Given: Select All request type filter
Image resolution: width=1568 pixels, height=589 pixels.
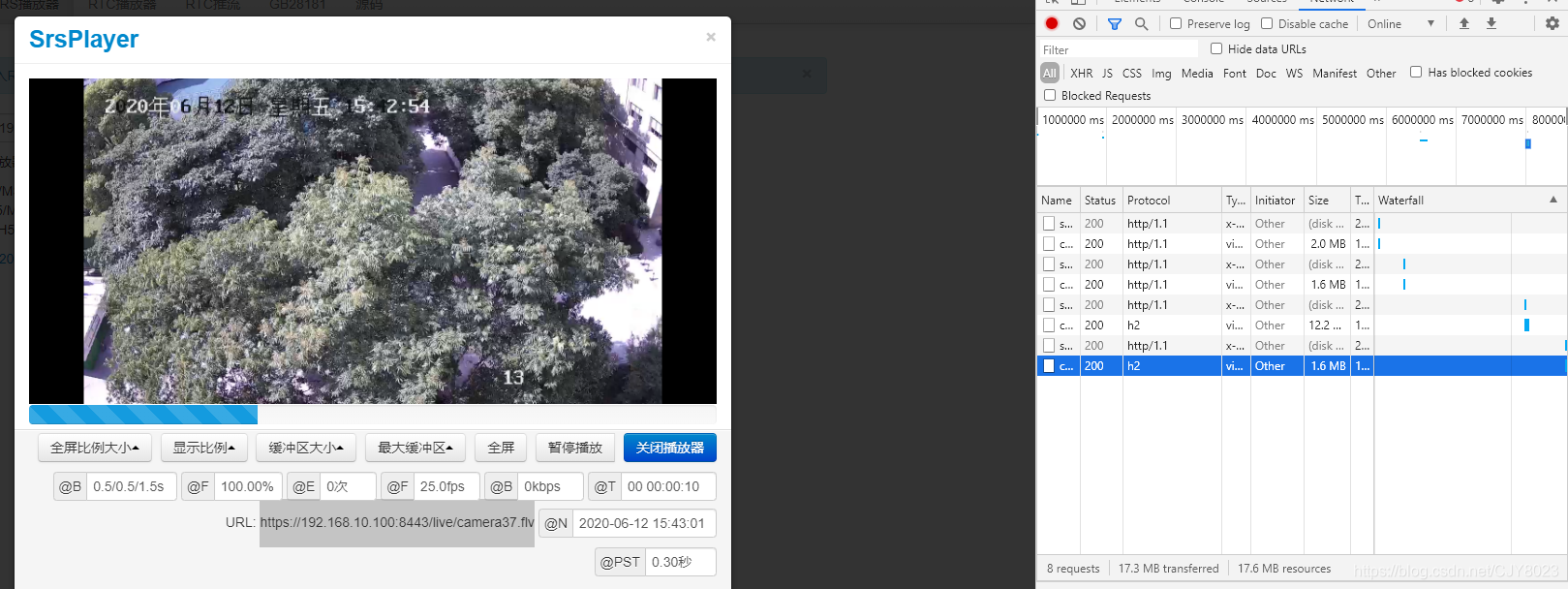Looking at the screenshot, I should tap(1050, 73).
